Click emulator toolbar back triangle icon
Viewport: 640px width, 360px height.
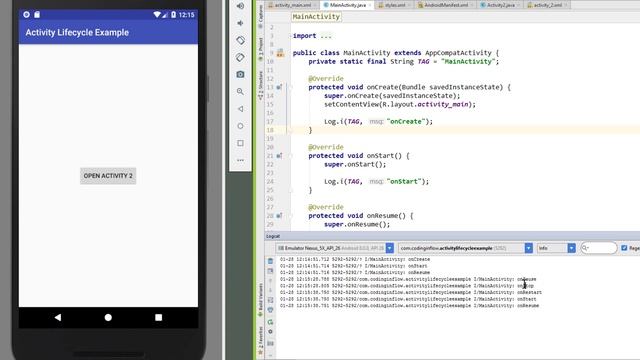click(240, 109)
